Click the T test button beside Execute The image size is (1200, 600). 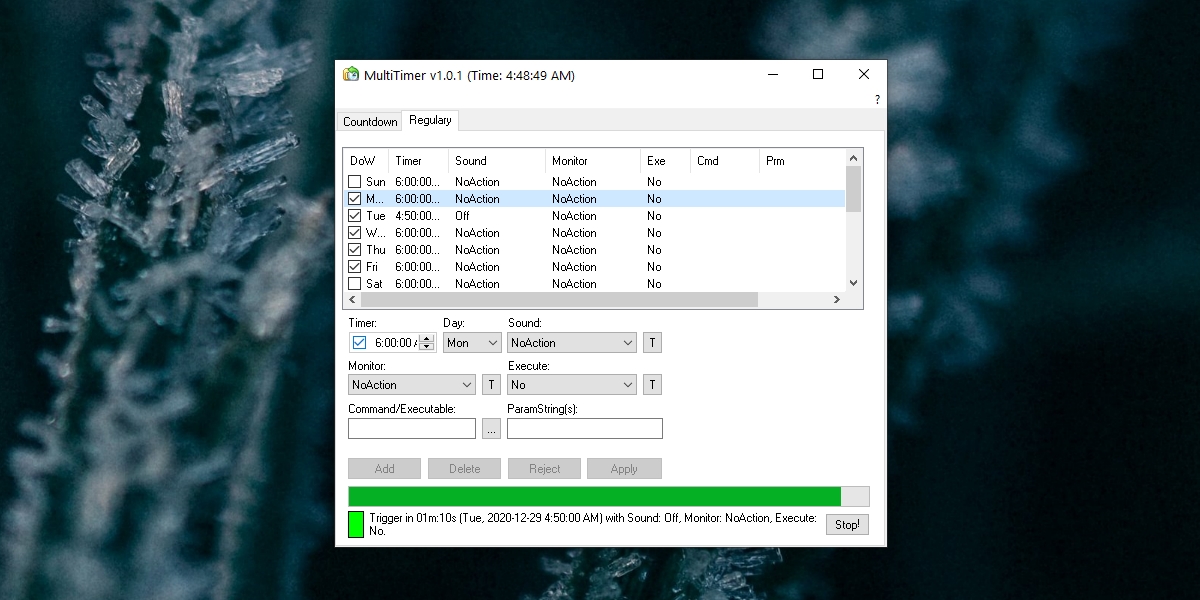point(652,385)
